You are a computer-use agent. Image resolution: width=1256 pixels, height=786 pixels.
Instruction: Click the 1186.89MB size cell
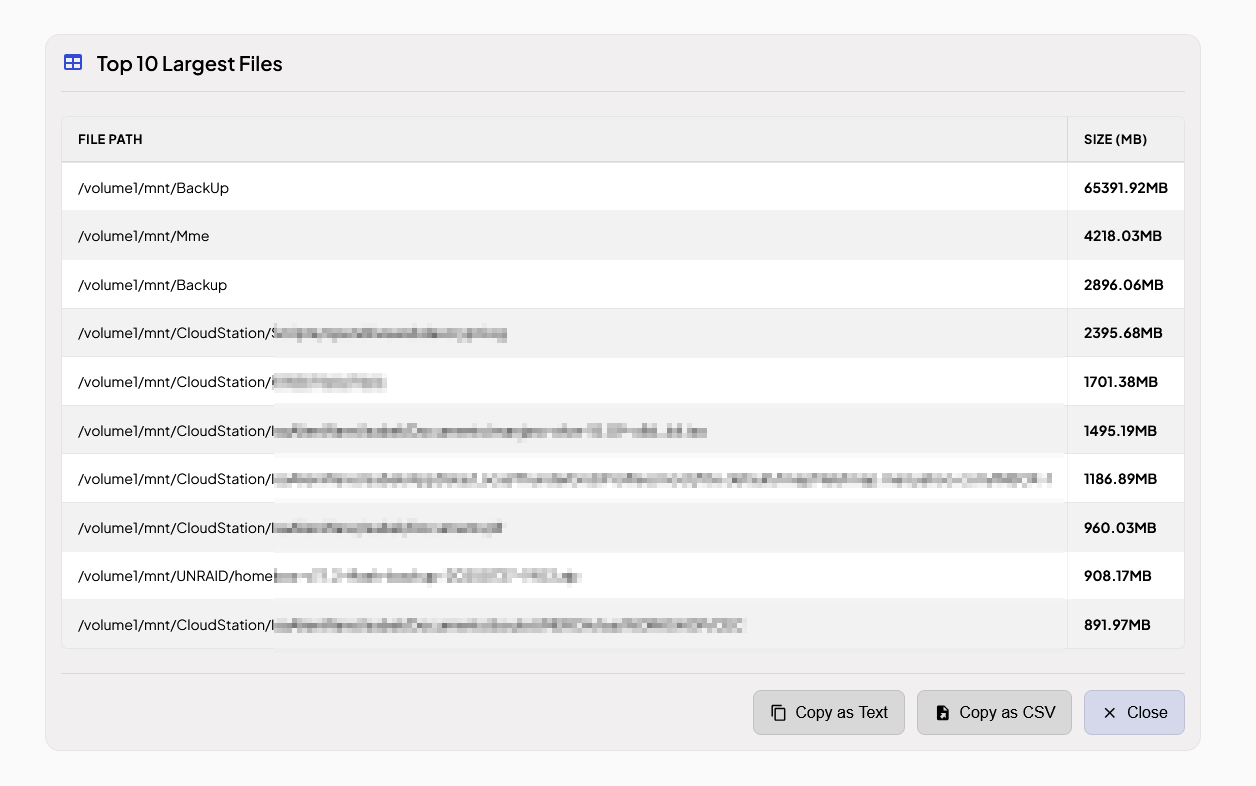1126,478
